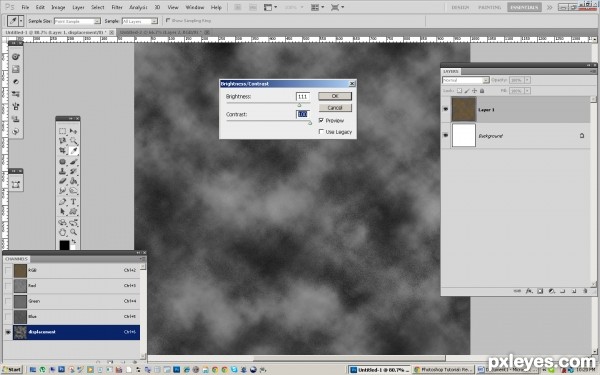This screenshot has width=600, height=375.
Task: Click the Contrast slider handle
Action: [x=310, y=122]
